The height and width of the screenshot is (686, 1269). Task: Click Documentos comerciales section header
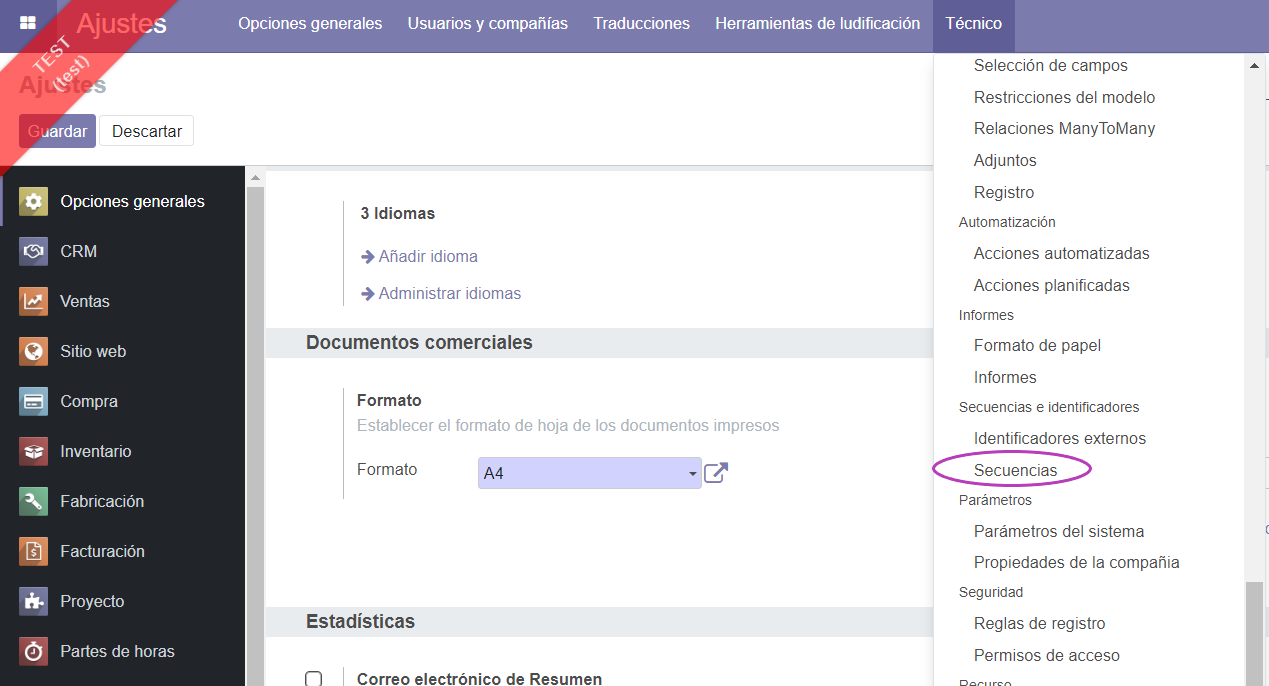[x=419, y=343]
